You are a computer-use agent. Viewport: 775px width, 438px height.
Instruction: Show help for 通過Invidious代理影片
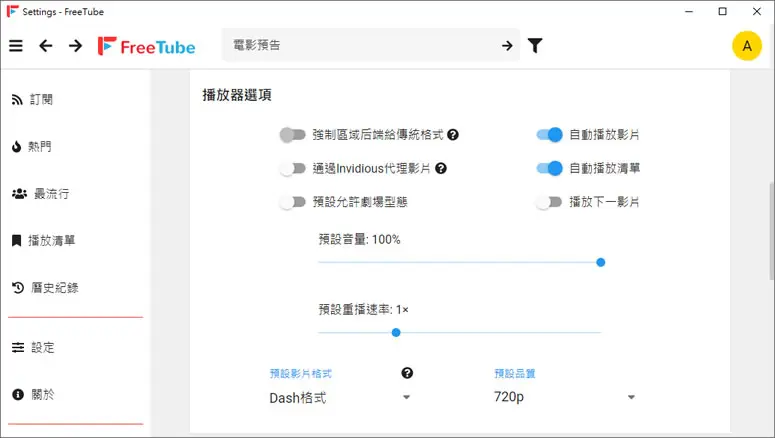pos(441,169)
